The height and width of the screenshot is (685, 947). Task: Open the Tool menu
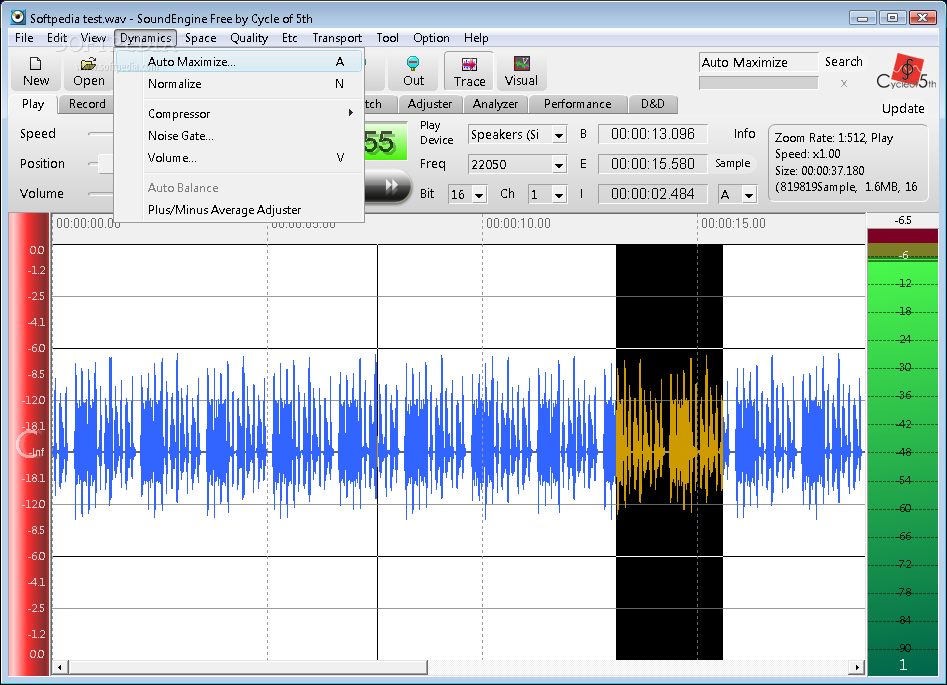click(387, 38)
